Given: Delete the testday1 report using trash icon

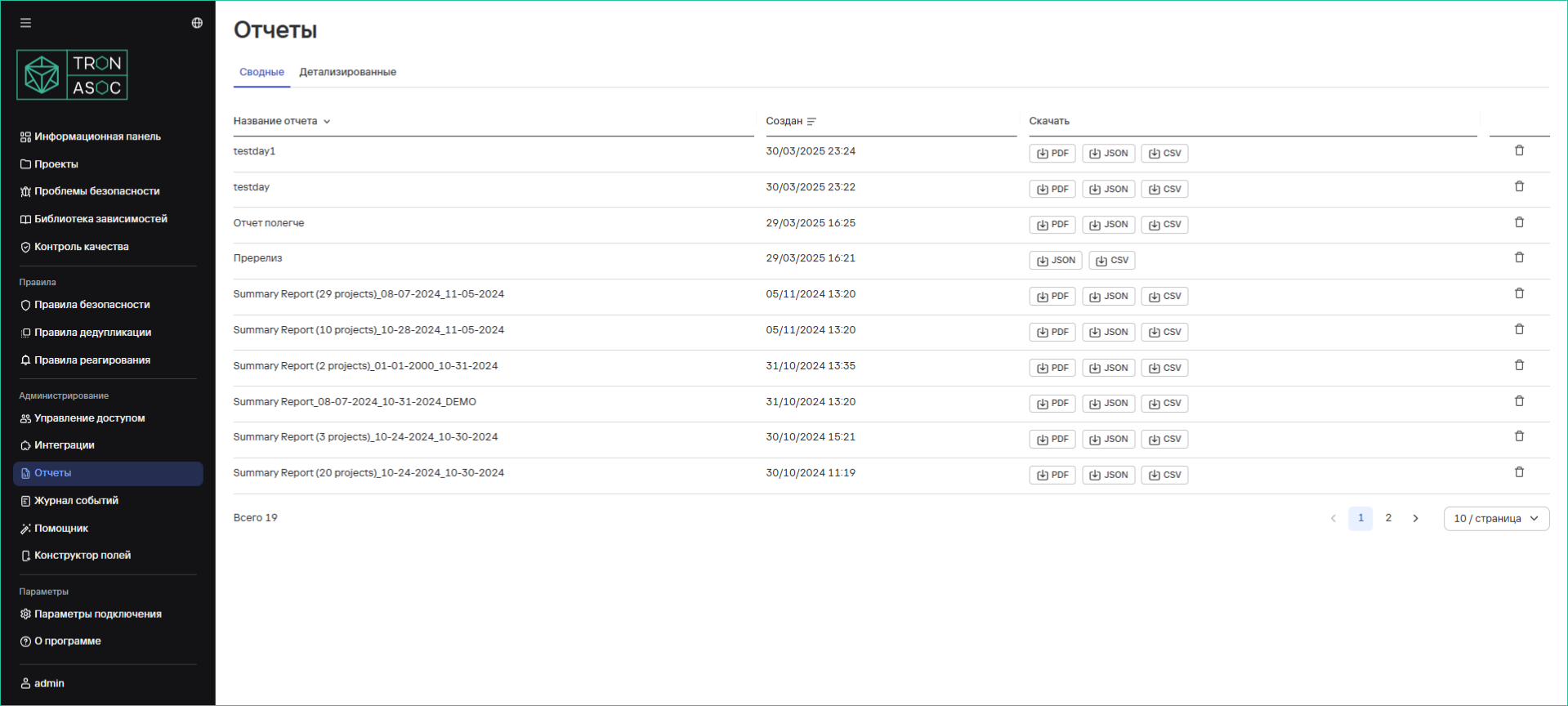Looking at the screenshot, I should (x=1519, y=150).
